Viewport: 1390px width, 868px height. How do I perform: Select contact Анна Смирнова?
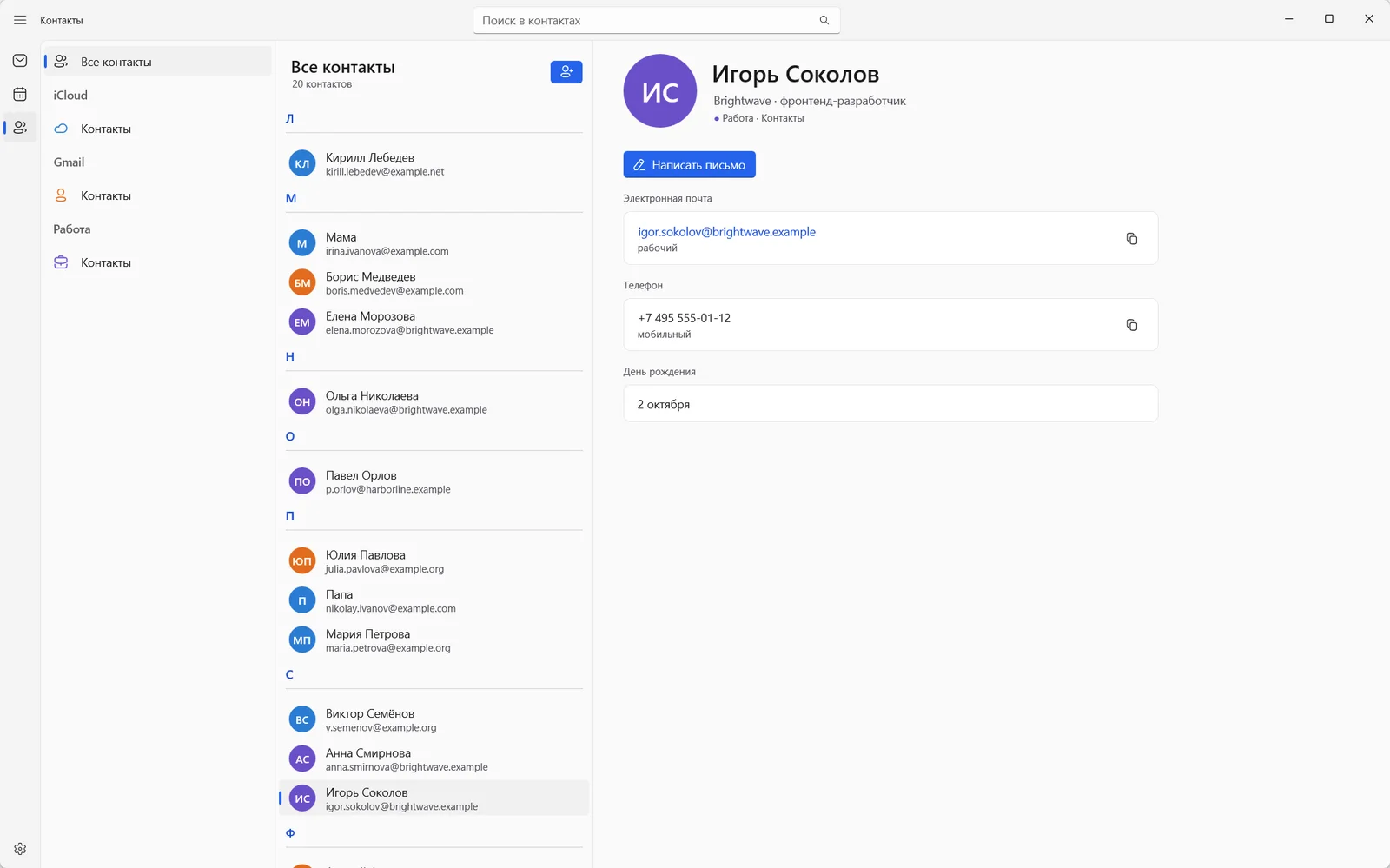434,759
